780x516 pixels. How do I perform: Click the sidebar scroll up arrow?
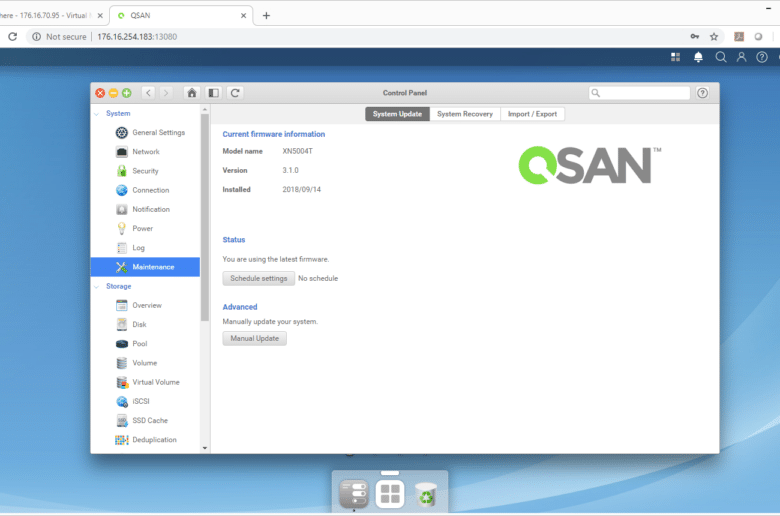coord(205,109)
